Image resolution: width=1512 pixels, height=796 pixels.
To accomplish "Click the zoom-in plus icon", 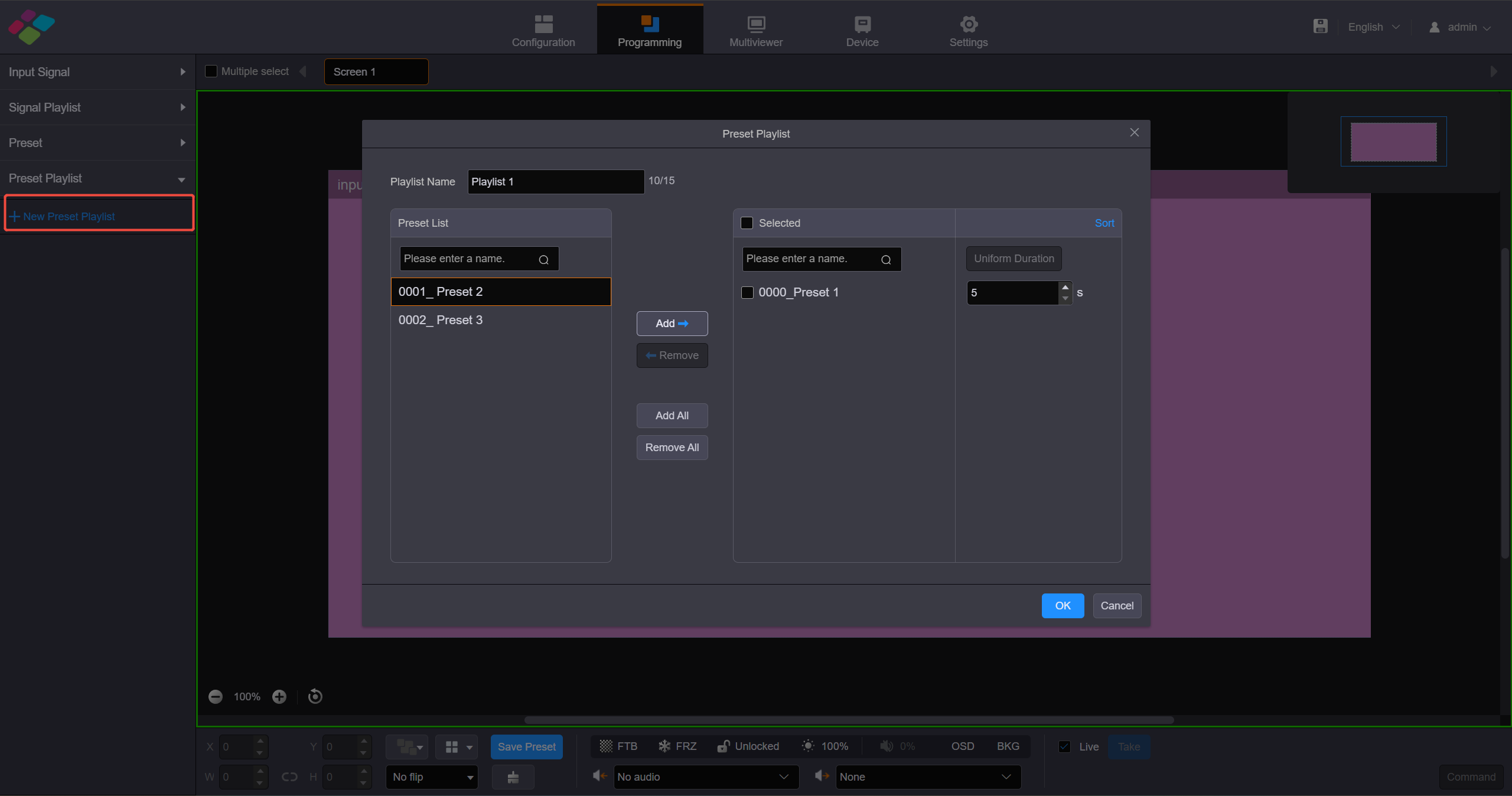I will point(279,697).
